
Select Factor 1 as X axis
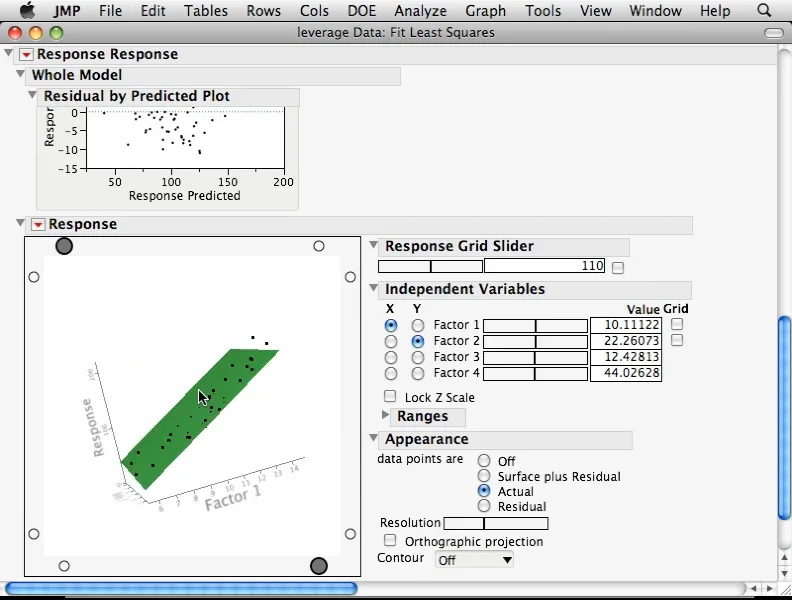coord(390,325)
